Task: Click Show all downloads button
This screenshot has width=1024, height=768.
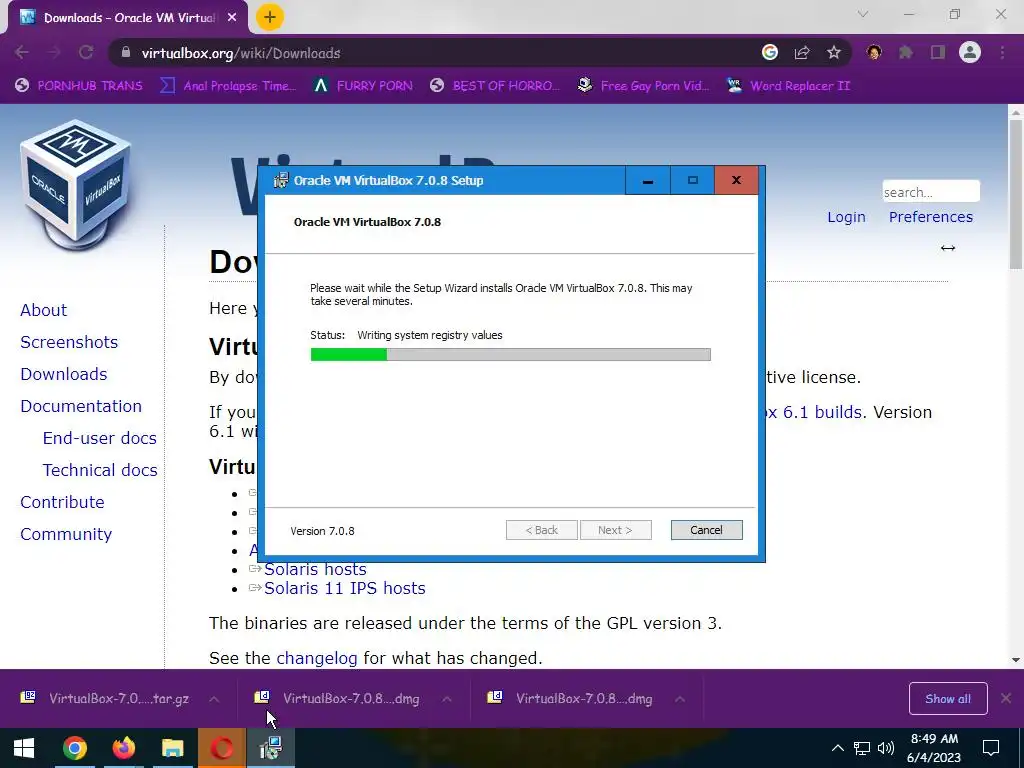Action: tap(948, 699)
